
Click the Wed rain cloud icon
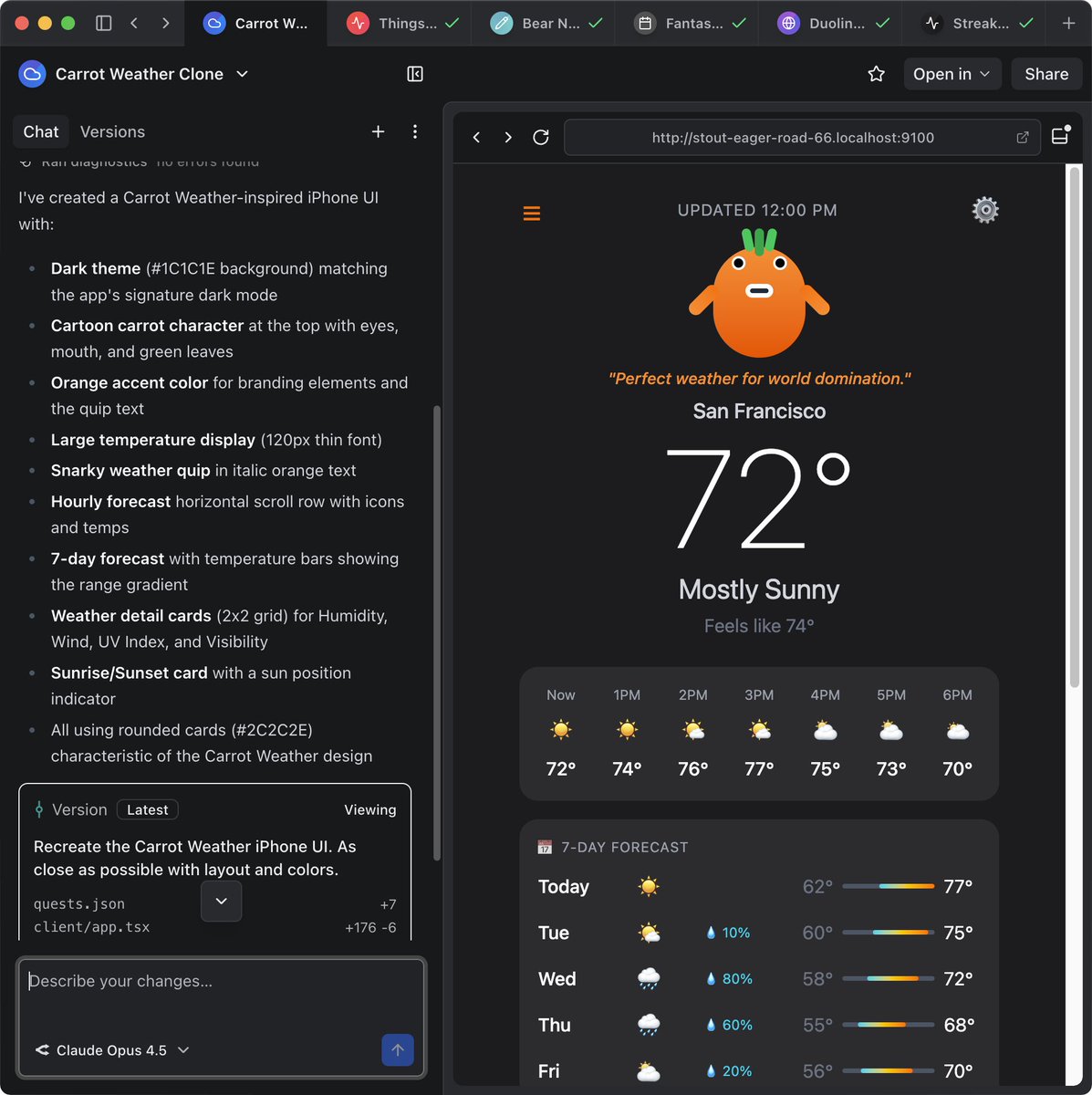point(649,979)
